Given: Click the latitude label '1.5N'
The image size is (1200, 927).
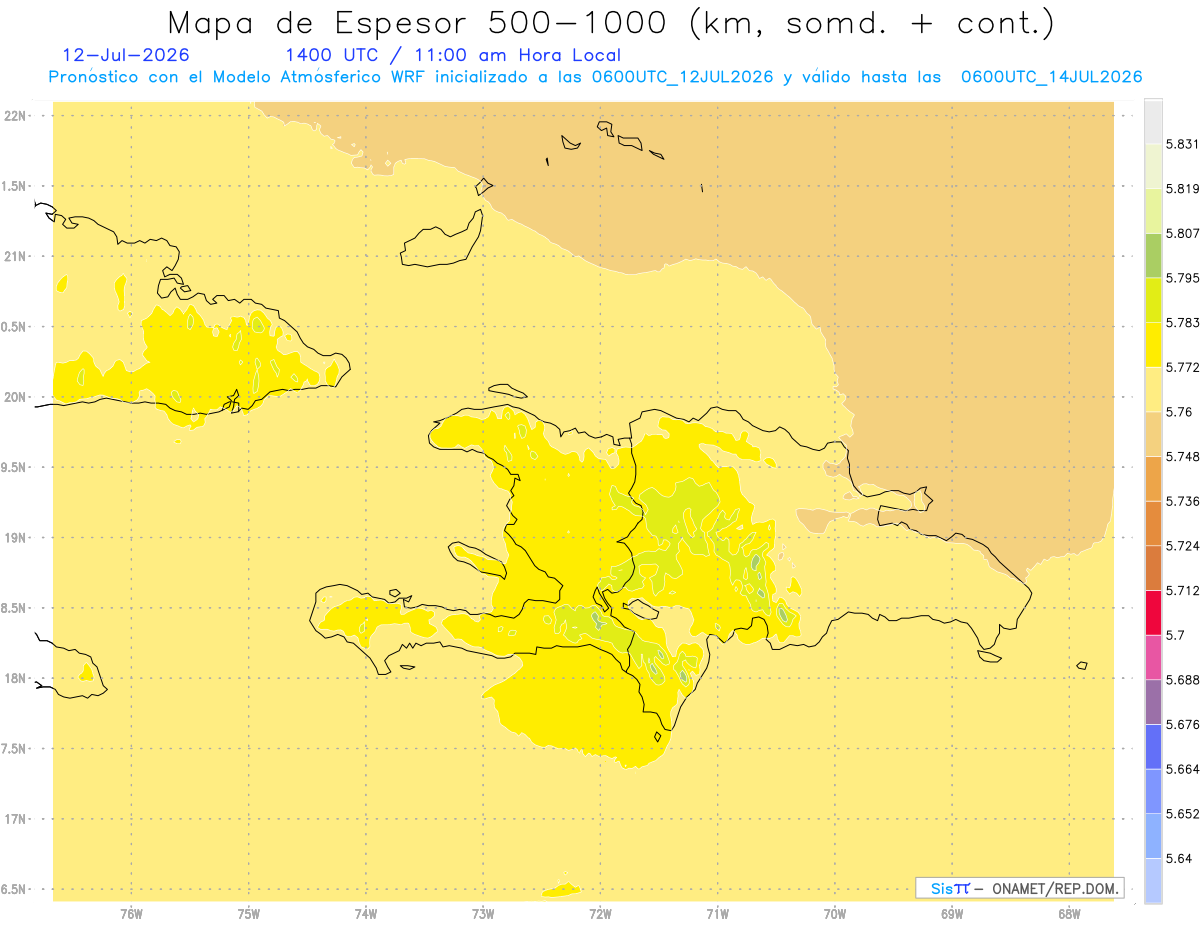Looking at the screenshot, I should [x=14, y=187].
